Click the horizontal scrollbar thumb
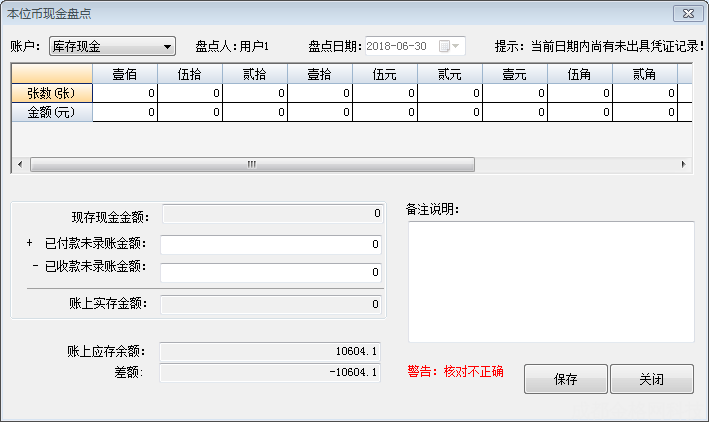The image size is (709, 422). [x=251, y=165]
